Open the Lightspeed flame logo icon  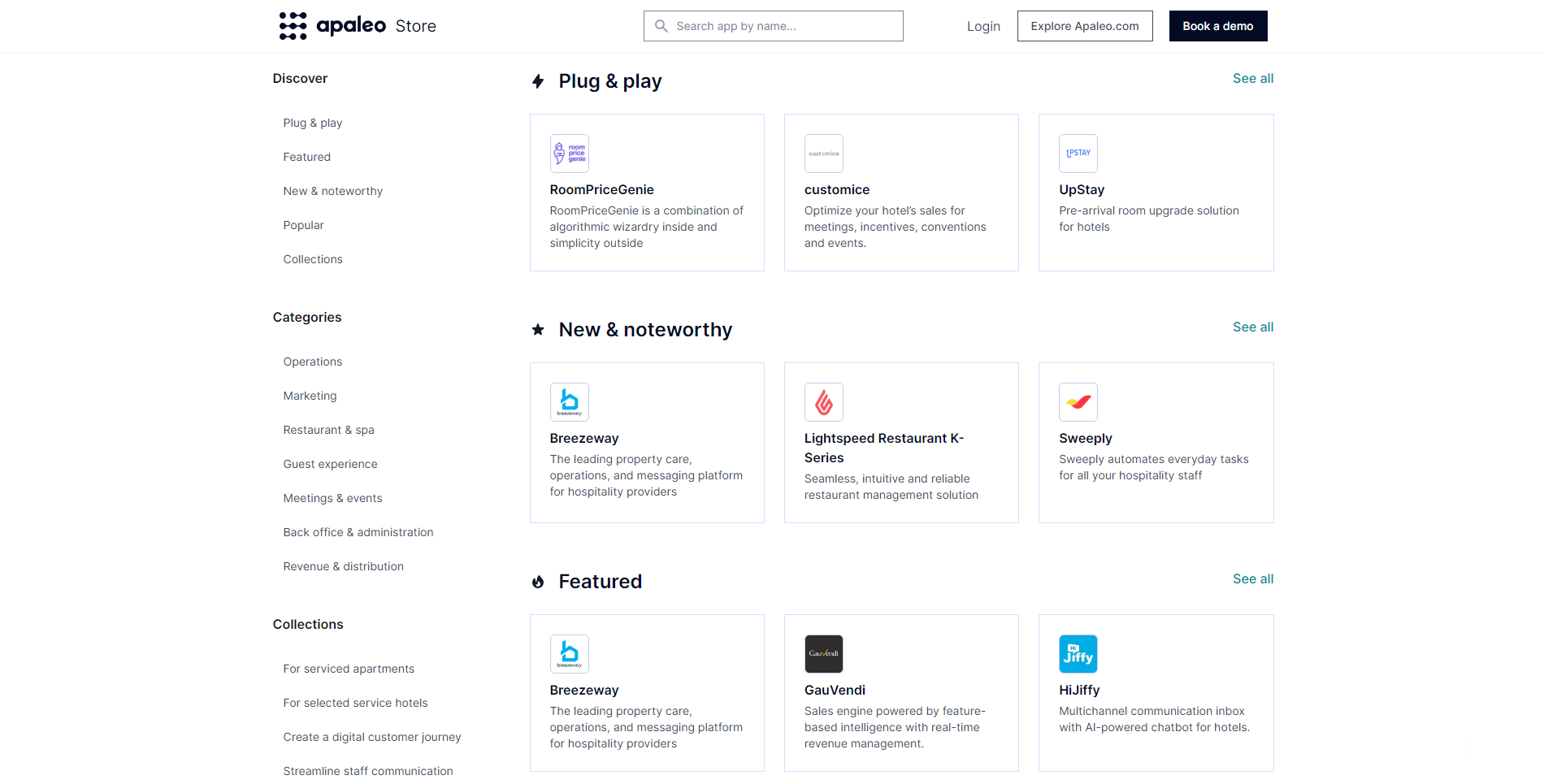coord(823,402)
